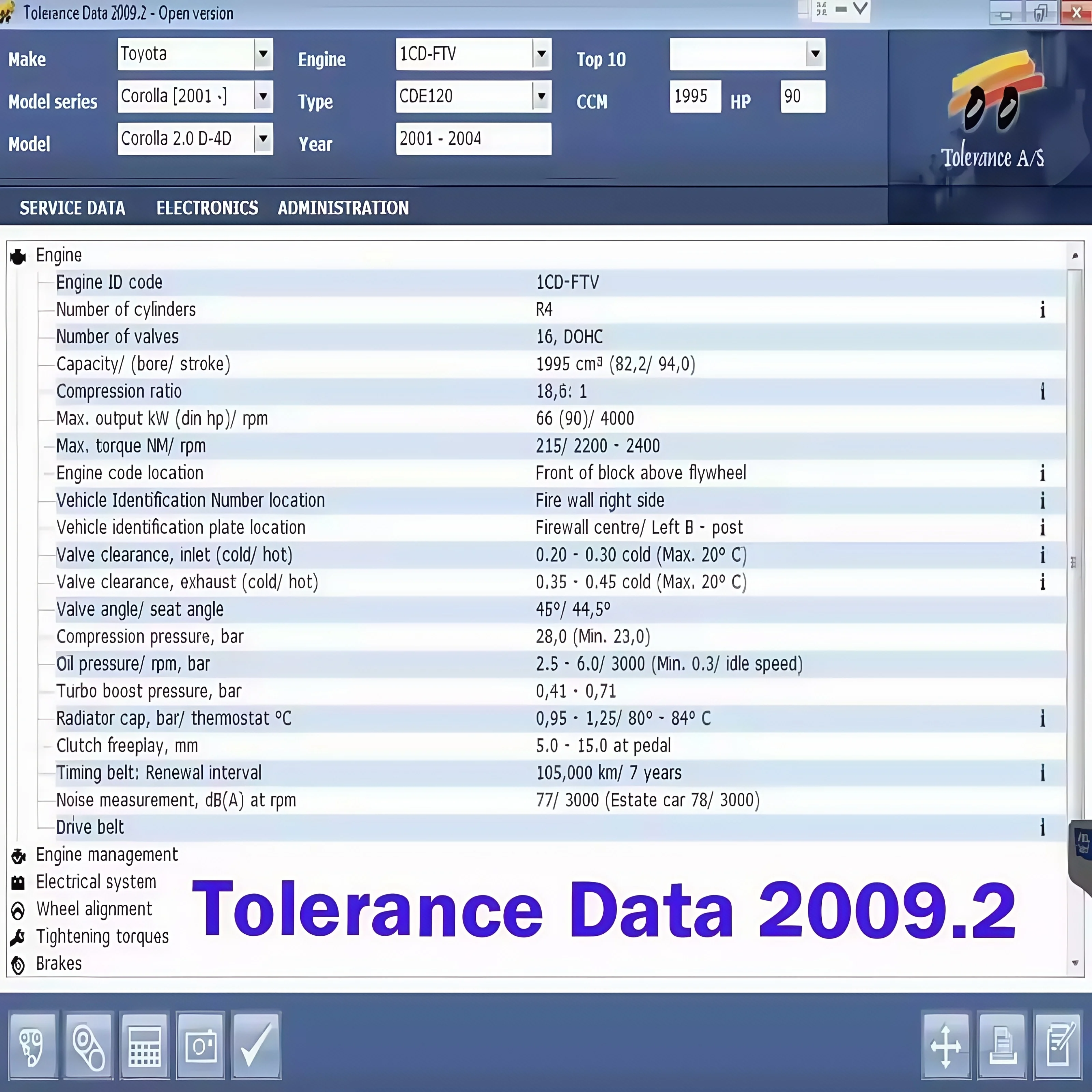Image resolution: width=1092 pixels, height=1092 pixels.
Task: Open the Model series dropdown
Action: click(x=263, y=97)
